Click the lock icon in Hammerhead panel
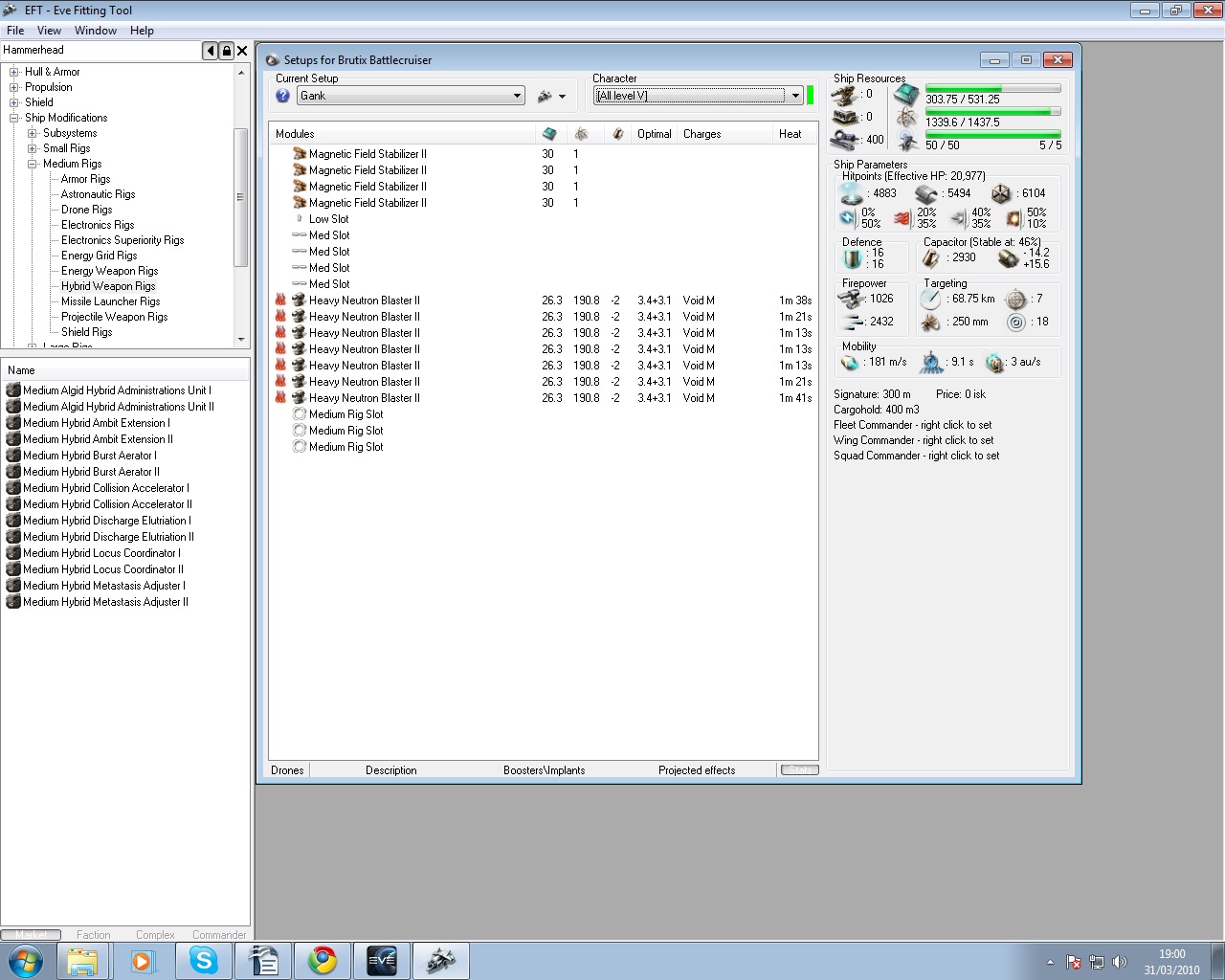The height and width of the screenshot is (980, 1225). point(227,51)
